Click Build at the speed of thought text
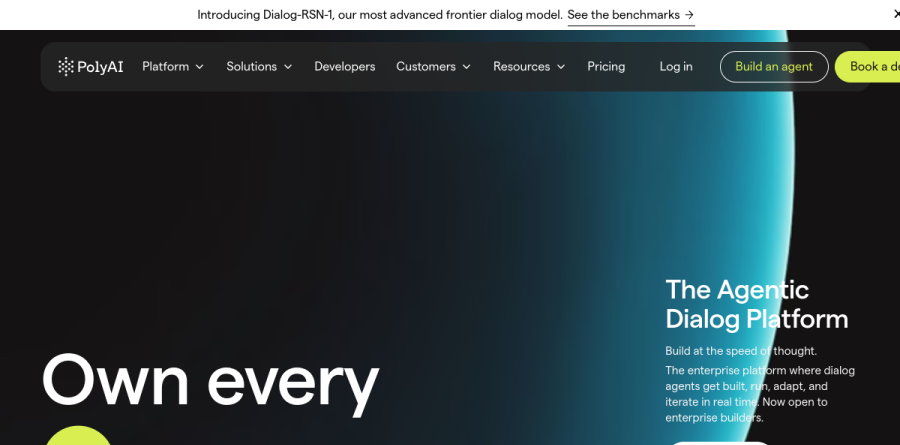Image resolution: width=900 pixels, height=445 pixels. click(x=740, y=351)
